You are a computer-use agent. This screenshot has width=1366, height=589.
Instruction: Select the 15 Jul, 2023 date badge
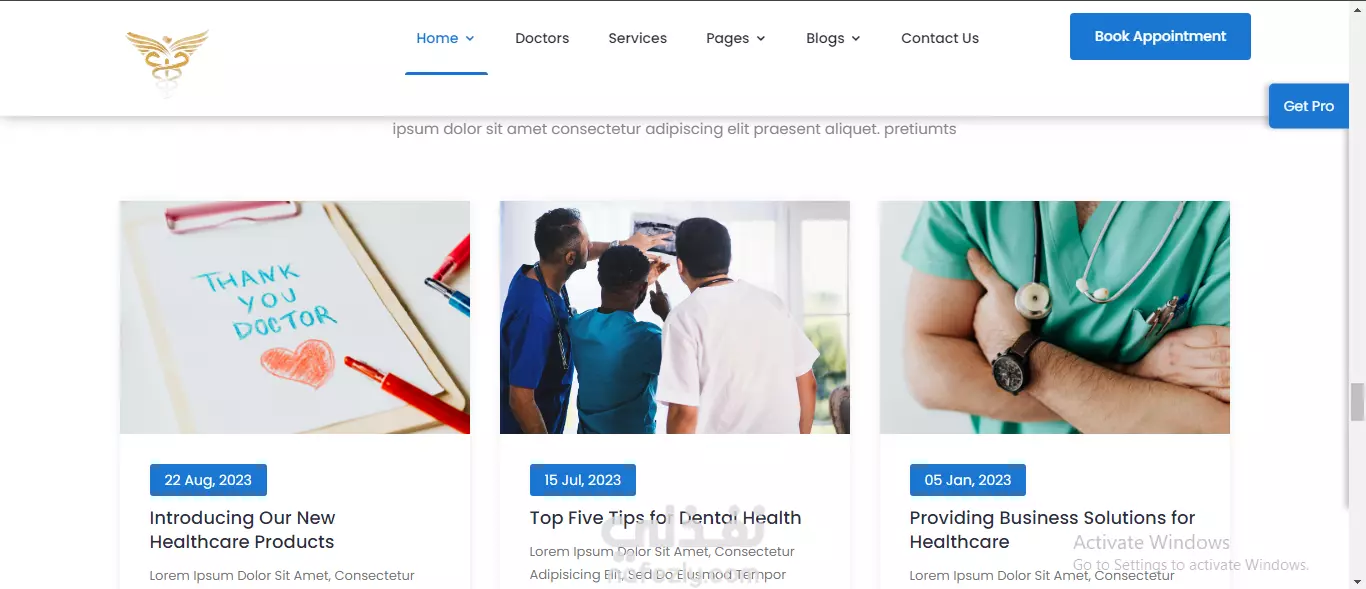pyautogui.click(x=583, y=480)
